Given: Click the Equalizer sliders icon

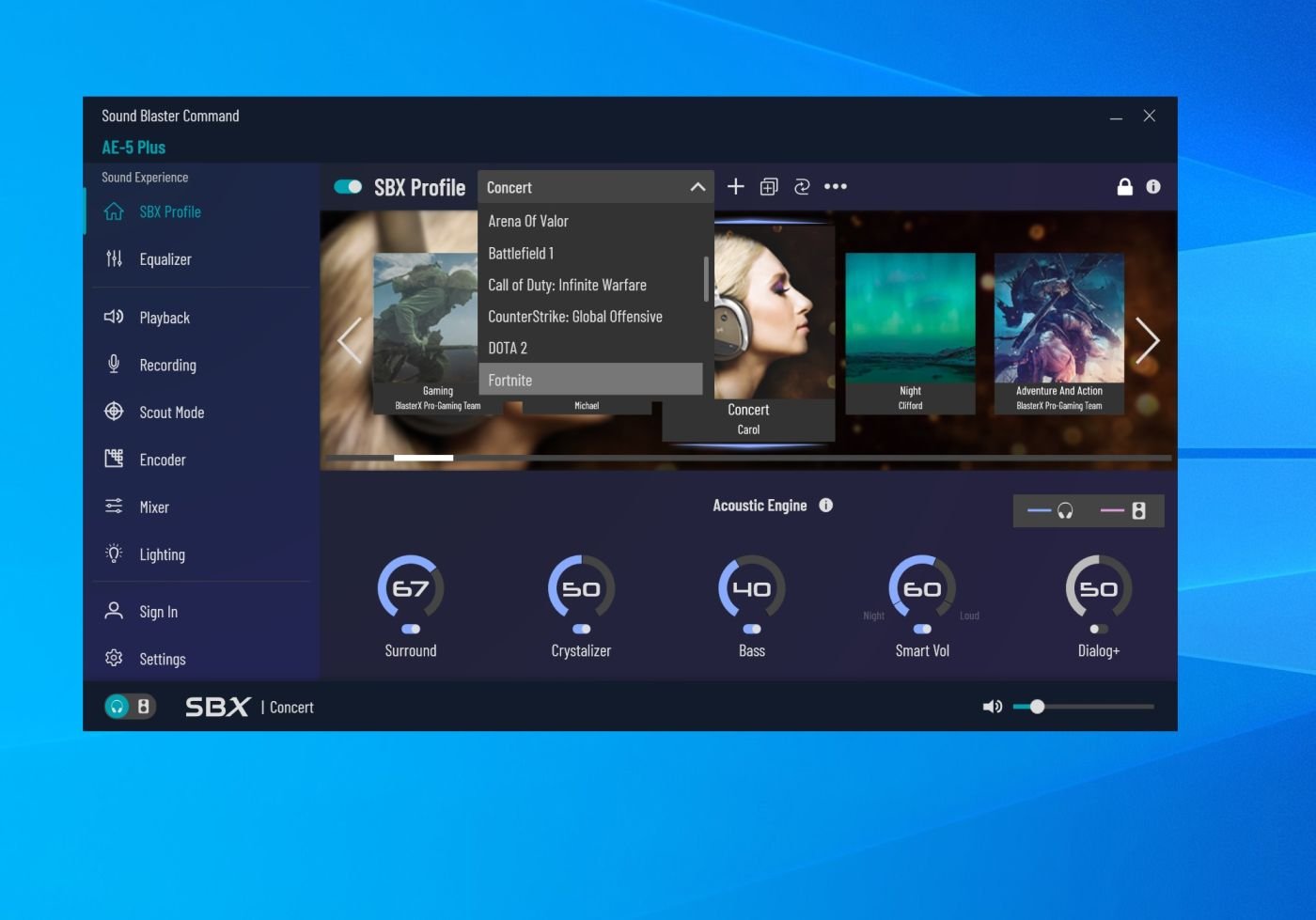Looking at the screenshot, I should tap(114, 258).
